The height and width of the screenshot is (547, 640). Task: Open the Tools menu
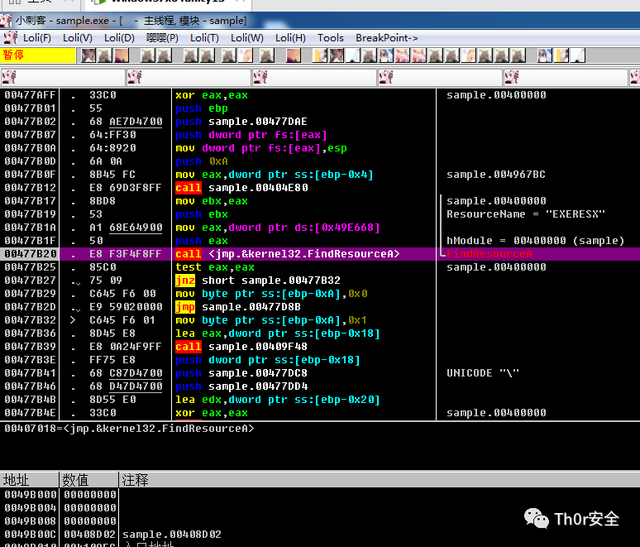point(330,38)
